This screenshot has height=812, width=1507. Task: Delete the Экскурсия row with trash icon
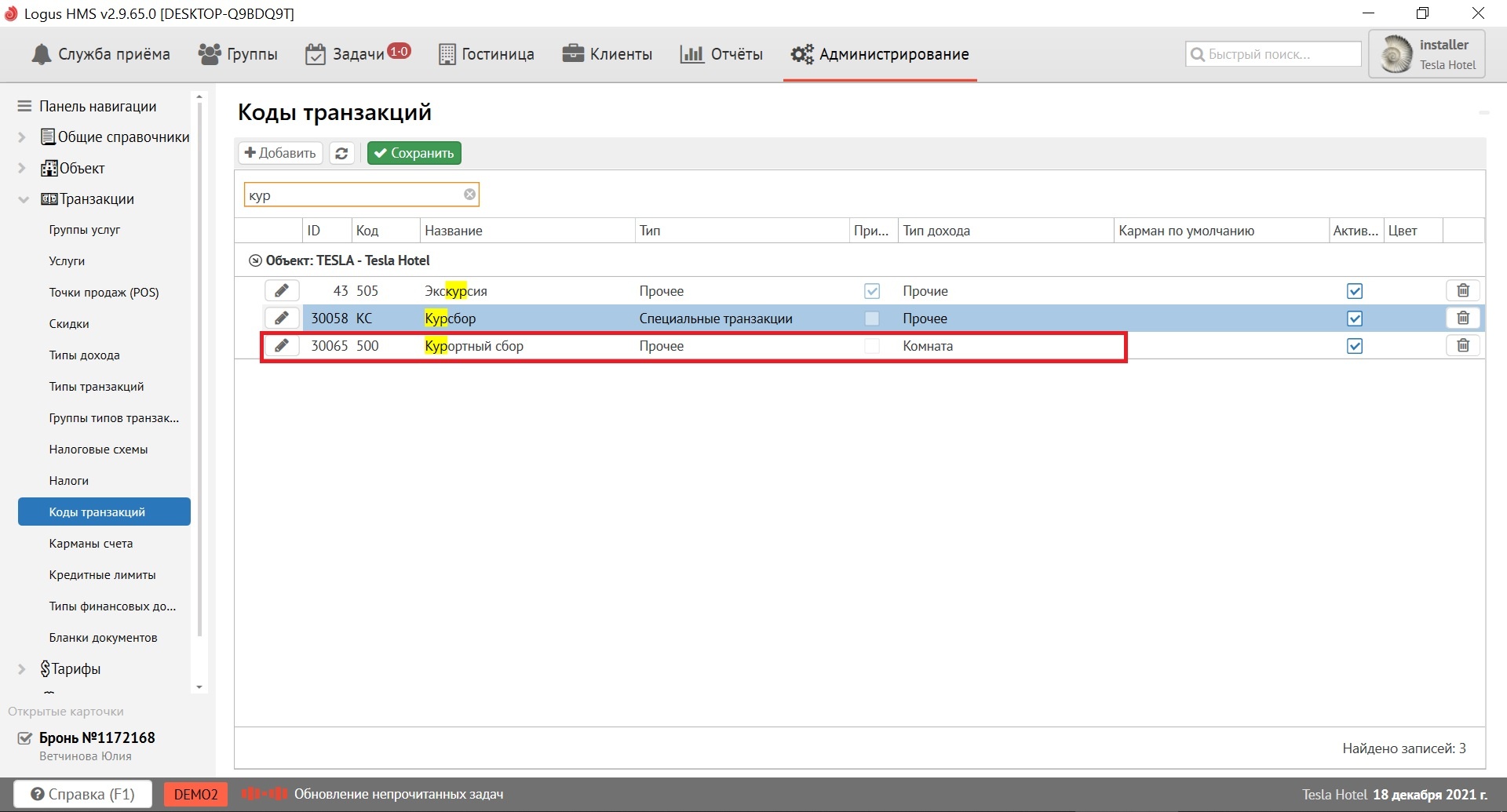(1463, 291)
